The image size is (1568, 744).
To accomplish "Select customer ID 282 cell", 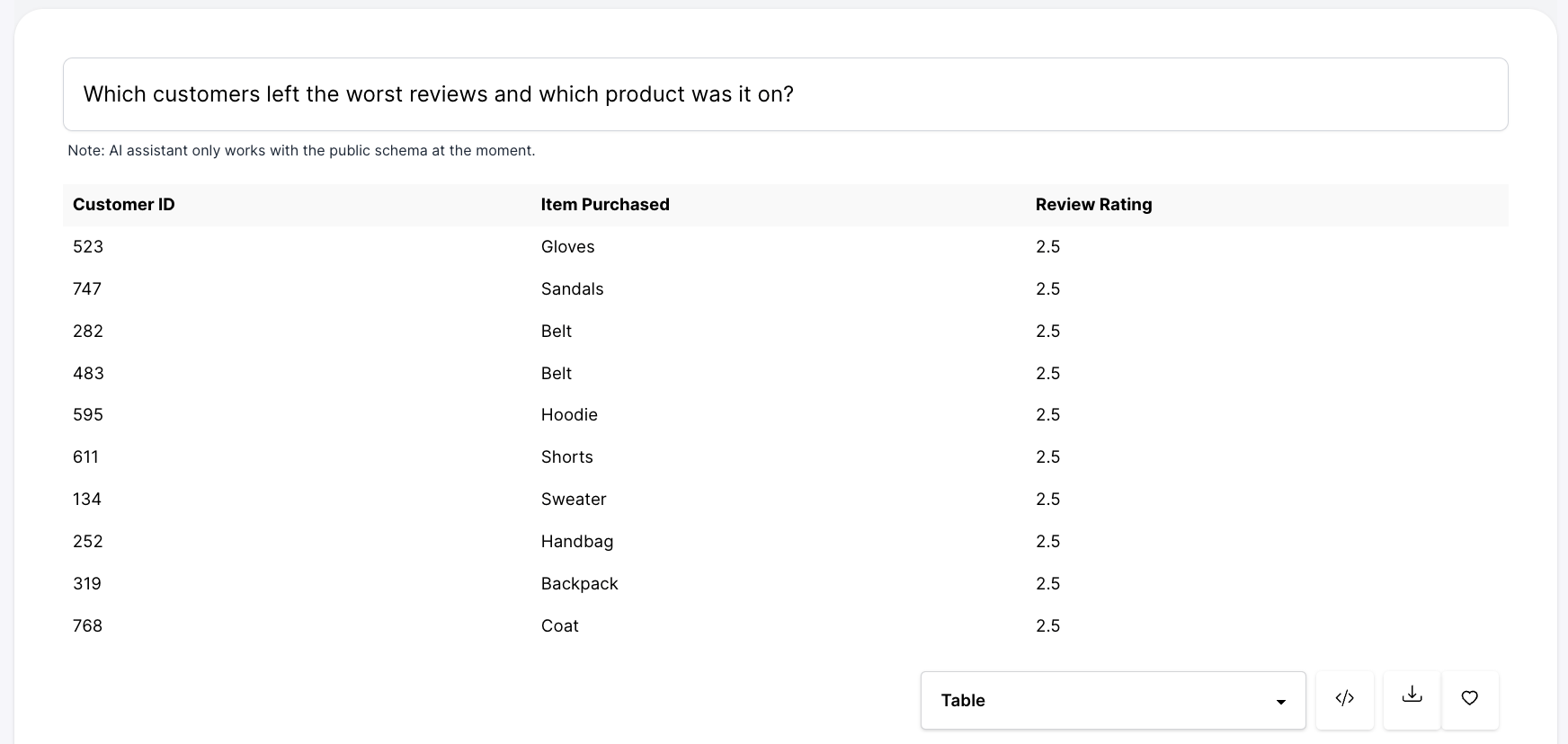I will point(88,332).
